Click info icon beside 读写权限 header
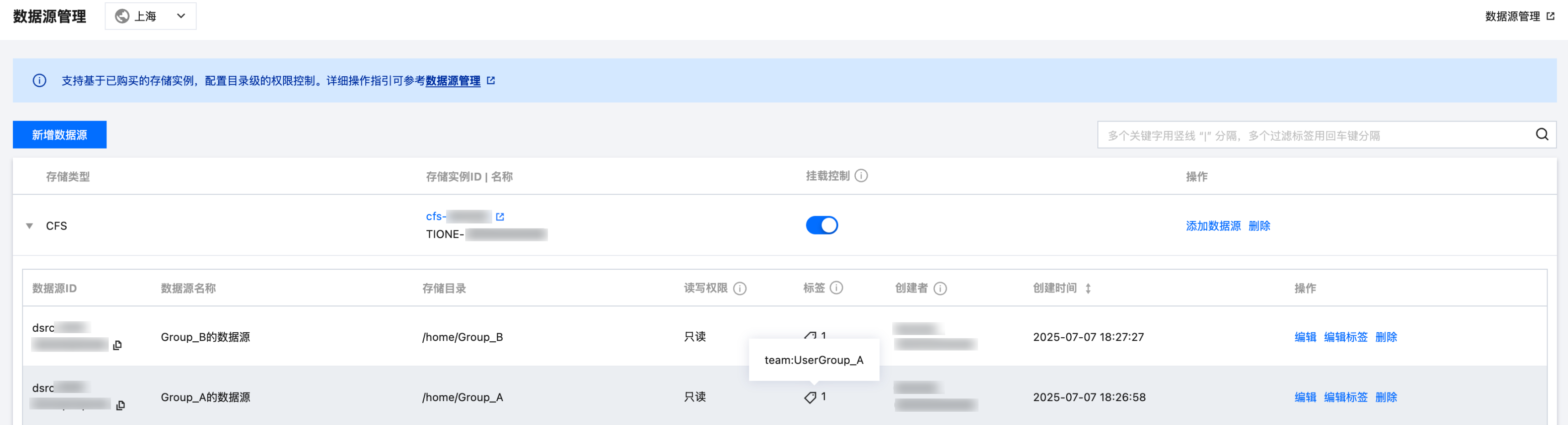 (x=740, y=289)
